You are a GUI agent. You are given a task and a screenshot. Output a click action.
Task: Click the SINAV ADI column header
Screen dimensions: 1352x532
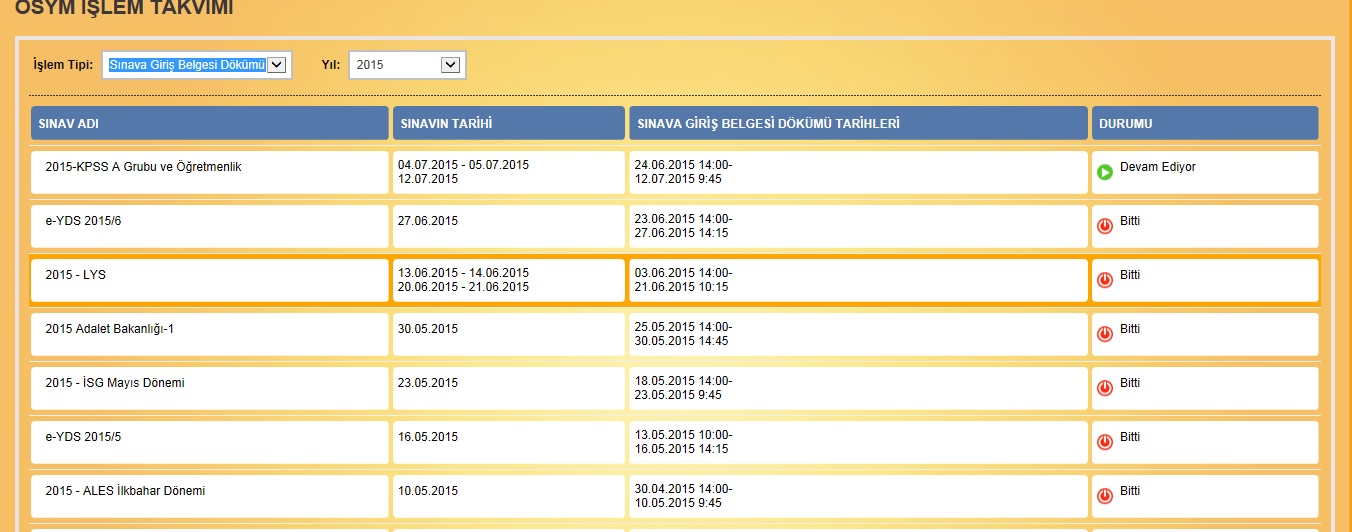pyautogui.click(x=209, y=123)
